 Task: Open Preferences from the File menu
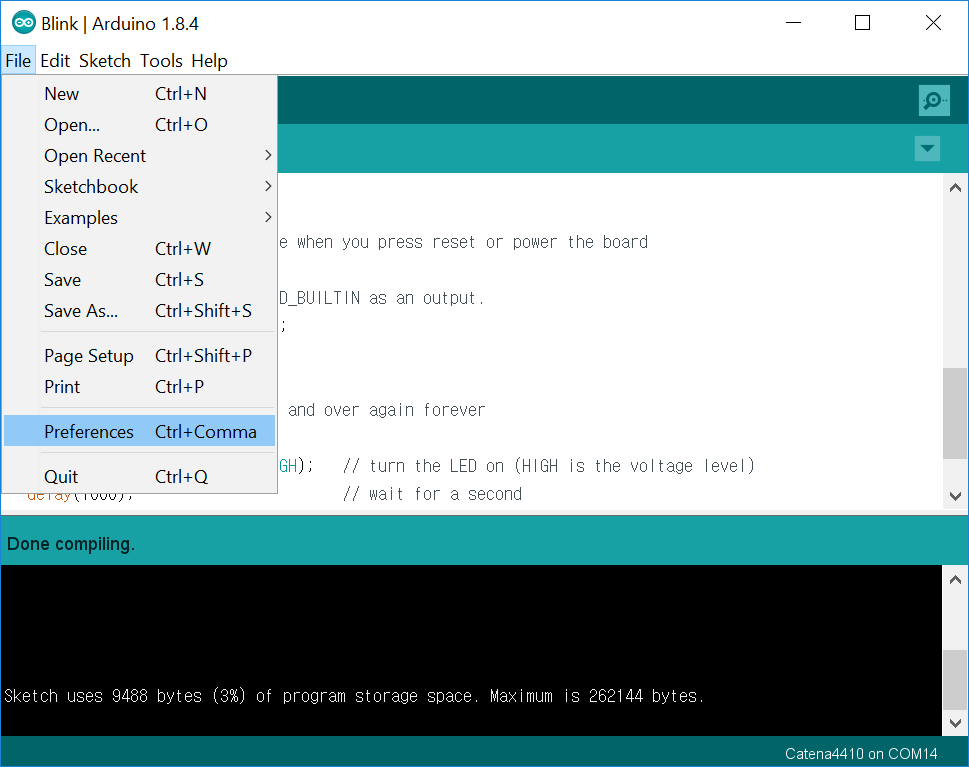139,431
